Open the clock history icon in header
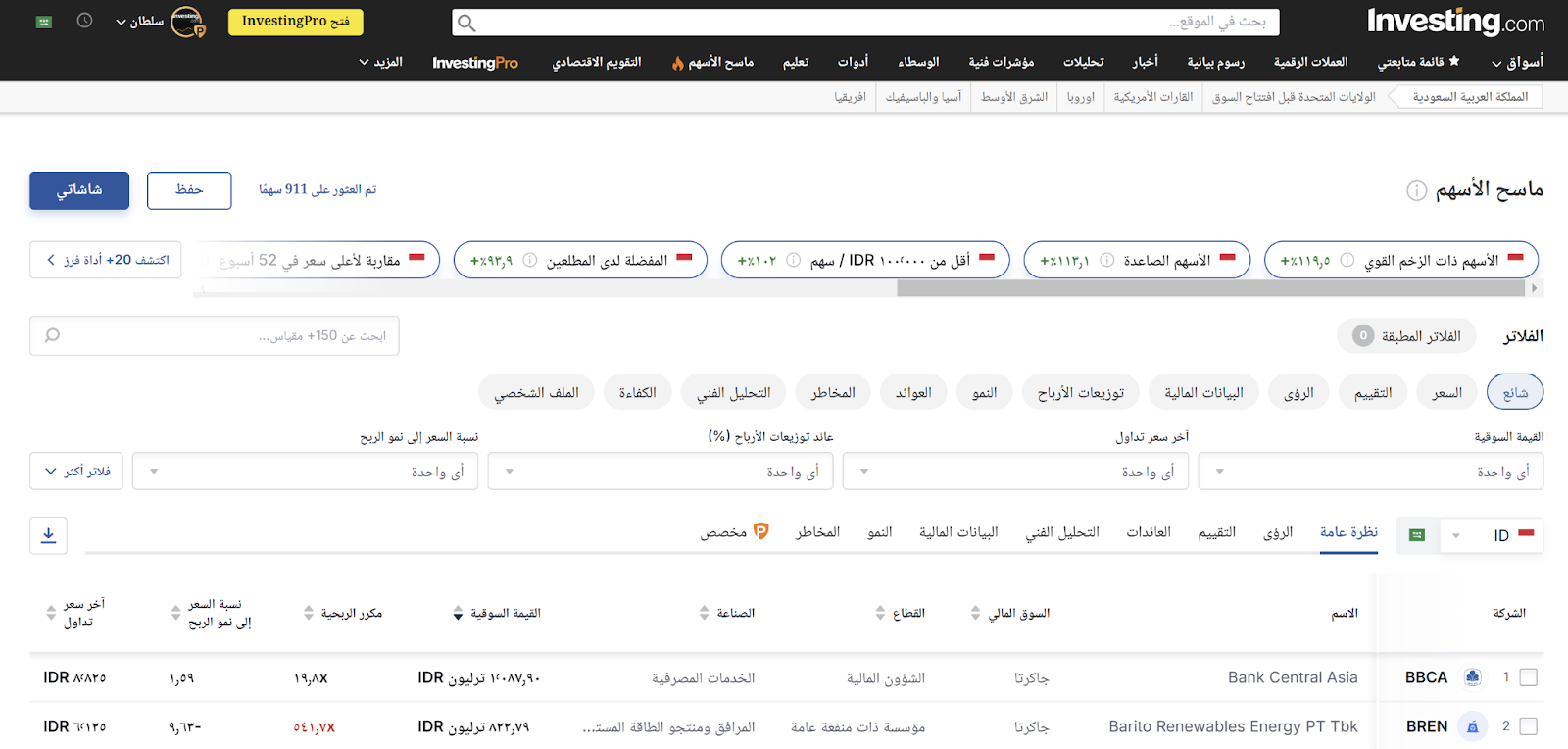Screen dimensions: 1568x749 pyautogui.click(x=84, y=21)
